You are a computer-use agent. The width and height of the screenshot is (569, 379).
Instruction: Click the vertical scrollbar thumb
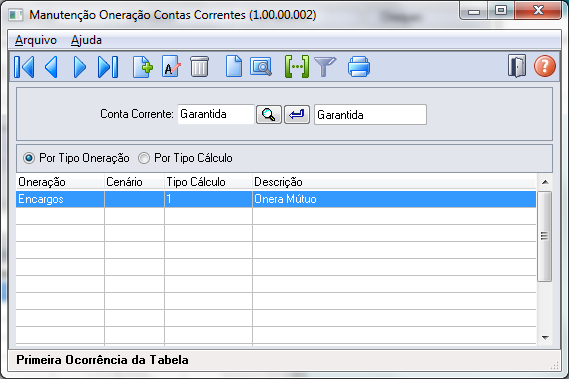point(545,236)
